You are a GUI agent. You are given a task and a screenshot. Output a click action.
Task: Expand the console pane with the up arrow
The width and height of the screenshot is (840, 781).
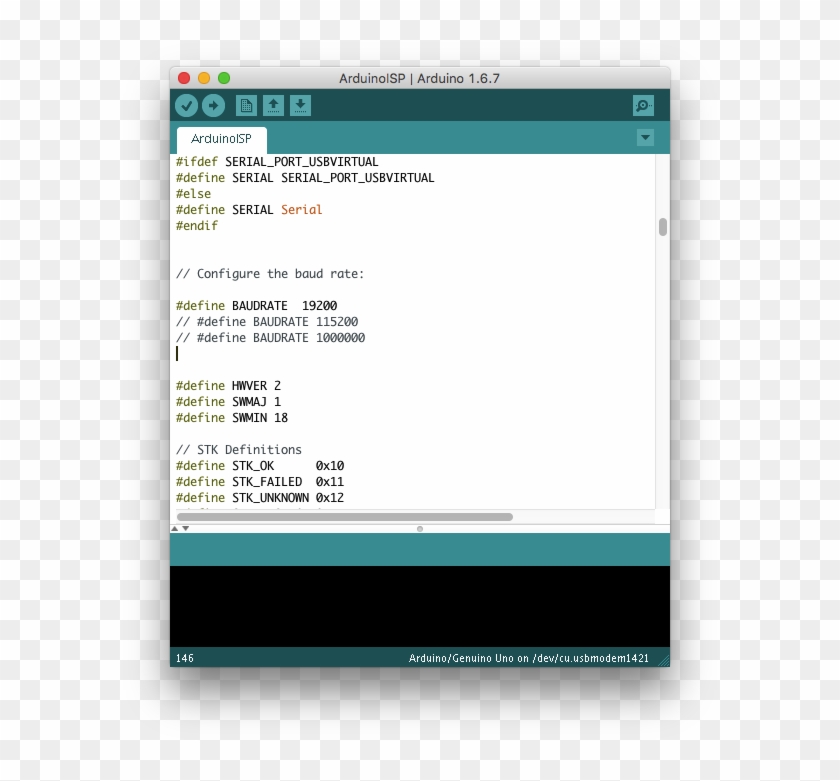pos(177,530)
